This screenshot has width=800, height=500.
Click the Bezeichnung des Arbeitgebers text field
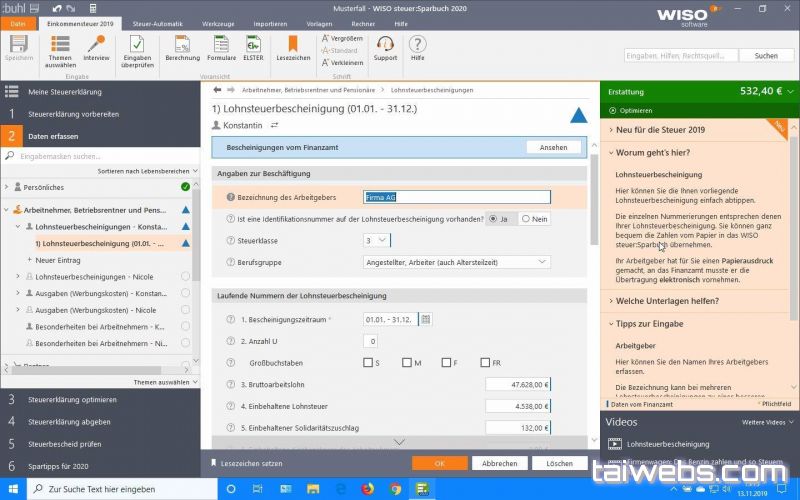pyautogui.click(x=457, y=197)
